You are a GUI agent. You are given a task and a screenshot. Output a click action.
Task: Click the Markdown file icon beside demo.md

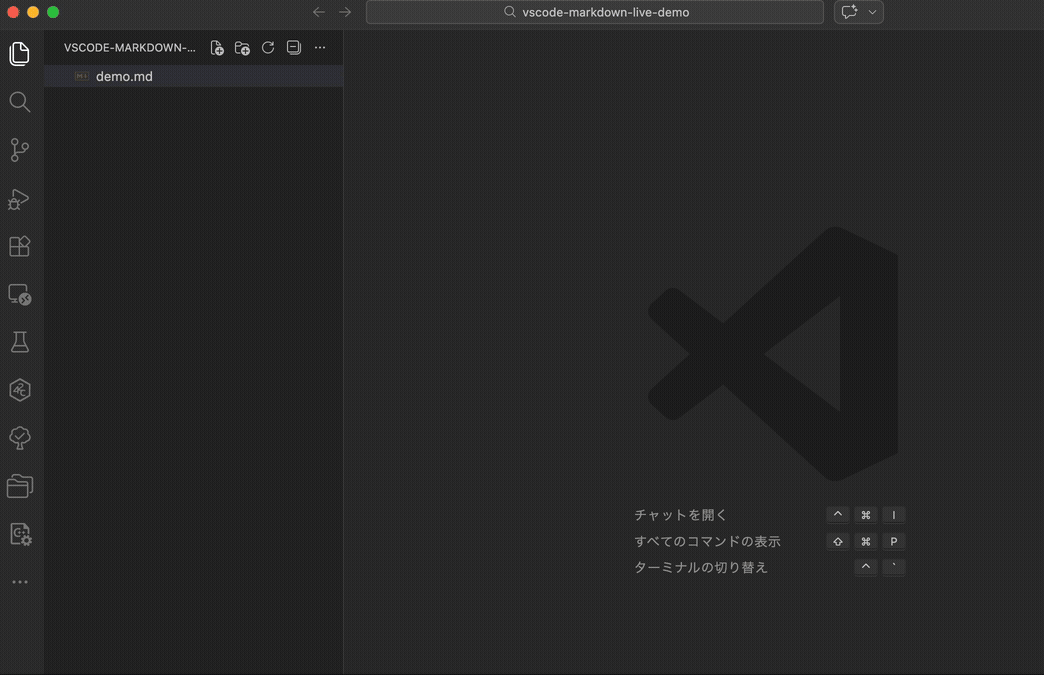[x=82, y=77]
